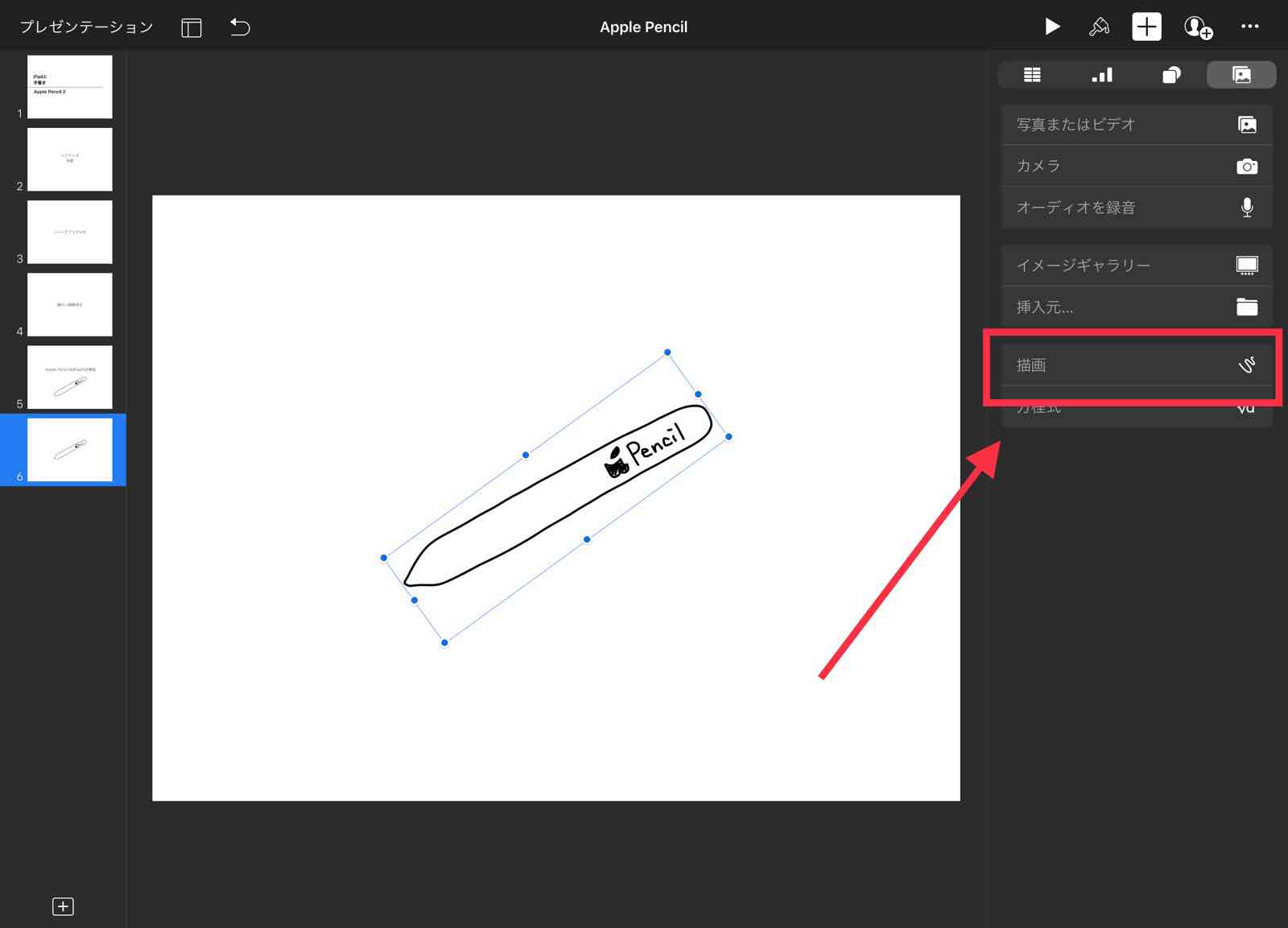Viewport: 1288px width, 928px height.
Task: Open the format paintbrush panel
Action: tap(1099, 27)
